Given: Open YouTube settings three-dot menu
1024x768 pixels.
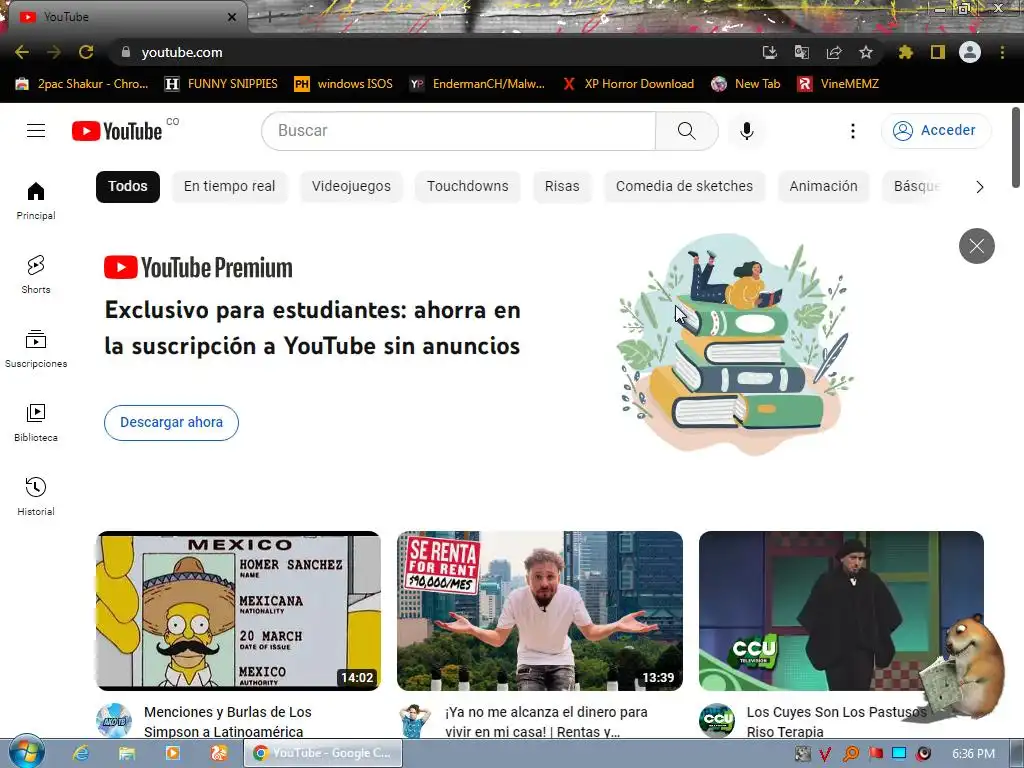Looking at the screenshot, I should [852, 131].
